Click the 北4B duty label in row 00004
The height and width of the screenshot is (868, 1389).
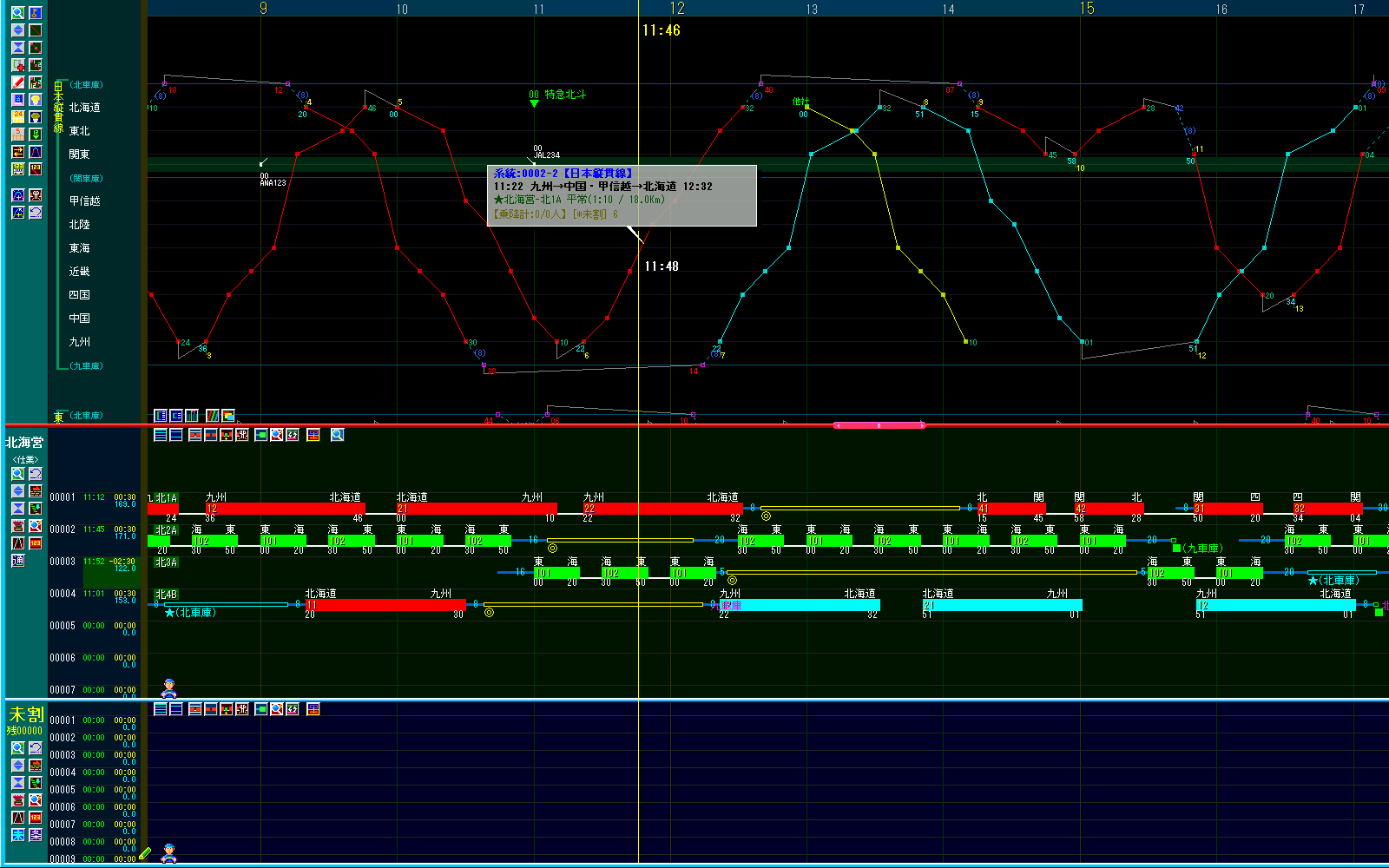pyautogui.click(x=165, y=595)
